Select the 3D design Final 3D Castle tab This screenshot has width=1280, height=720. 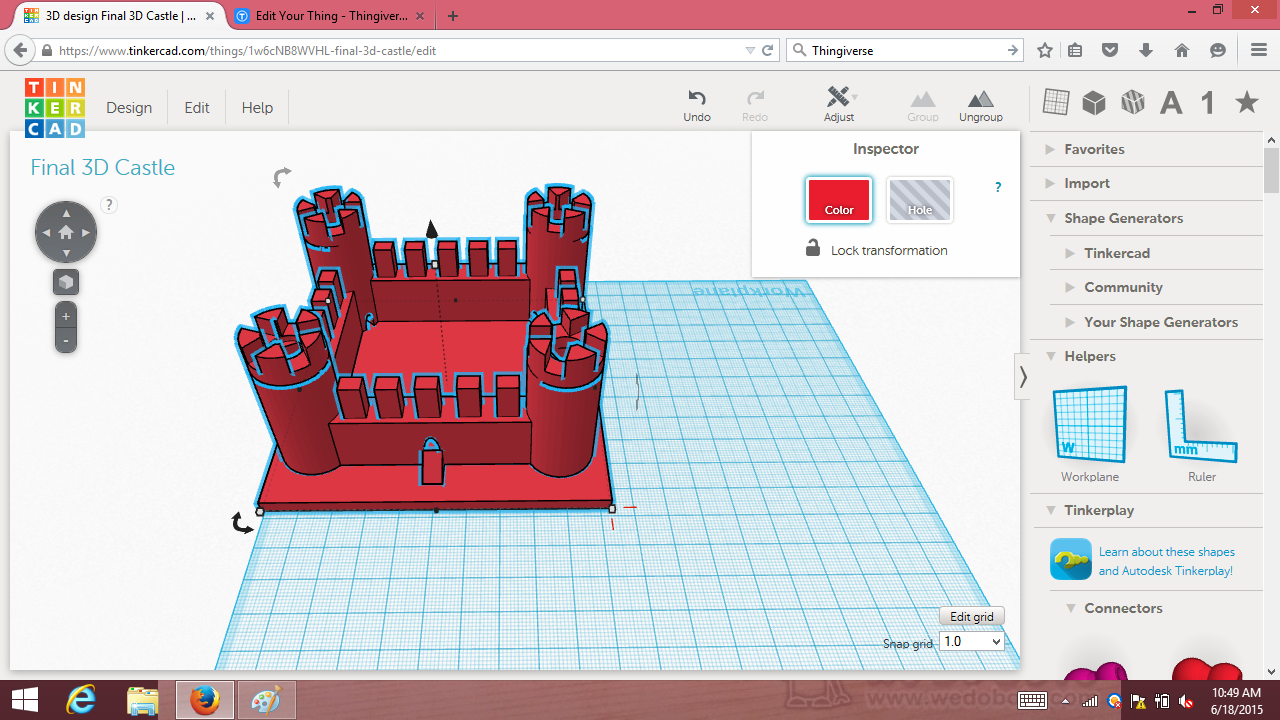(120, 16)
